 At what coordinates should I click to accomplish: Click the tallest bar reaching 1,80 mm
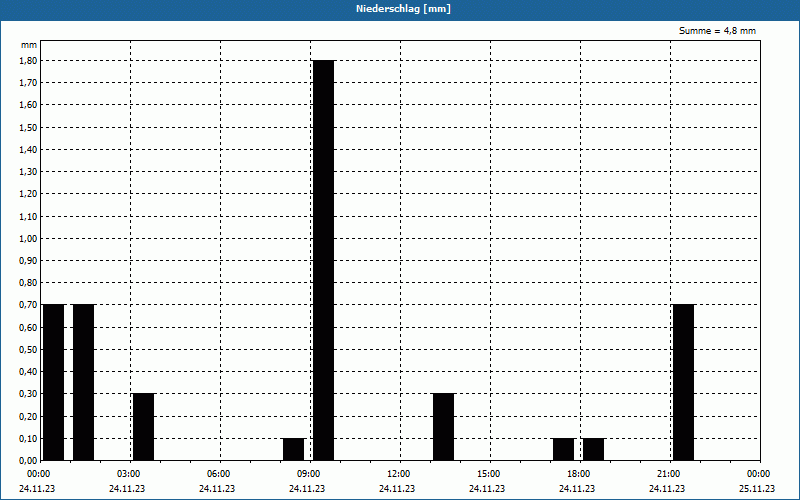pos(323,260)
